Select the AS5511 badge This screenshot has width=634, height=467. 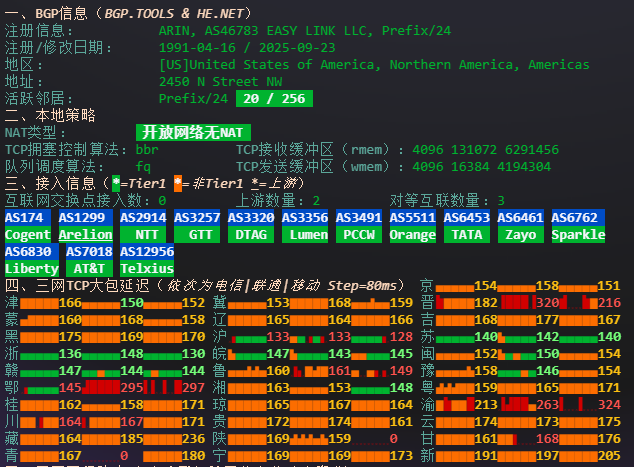click(x=413, y=218)
